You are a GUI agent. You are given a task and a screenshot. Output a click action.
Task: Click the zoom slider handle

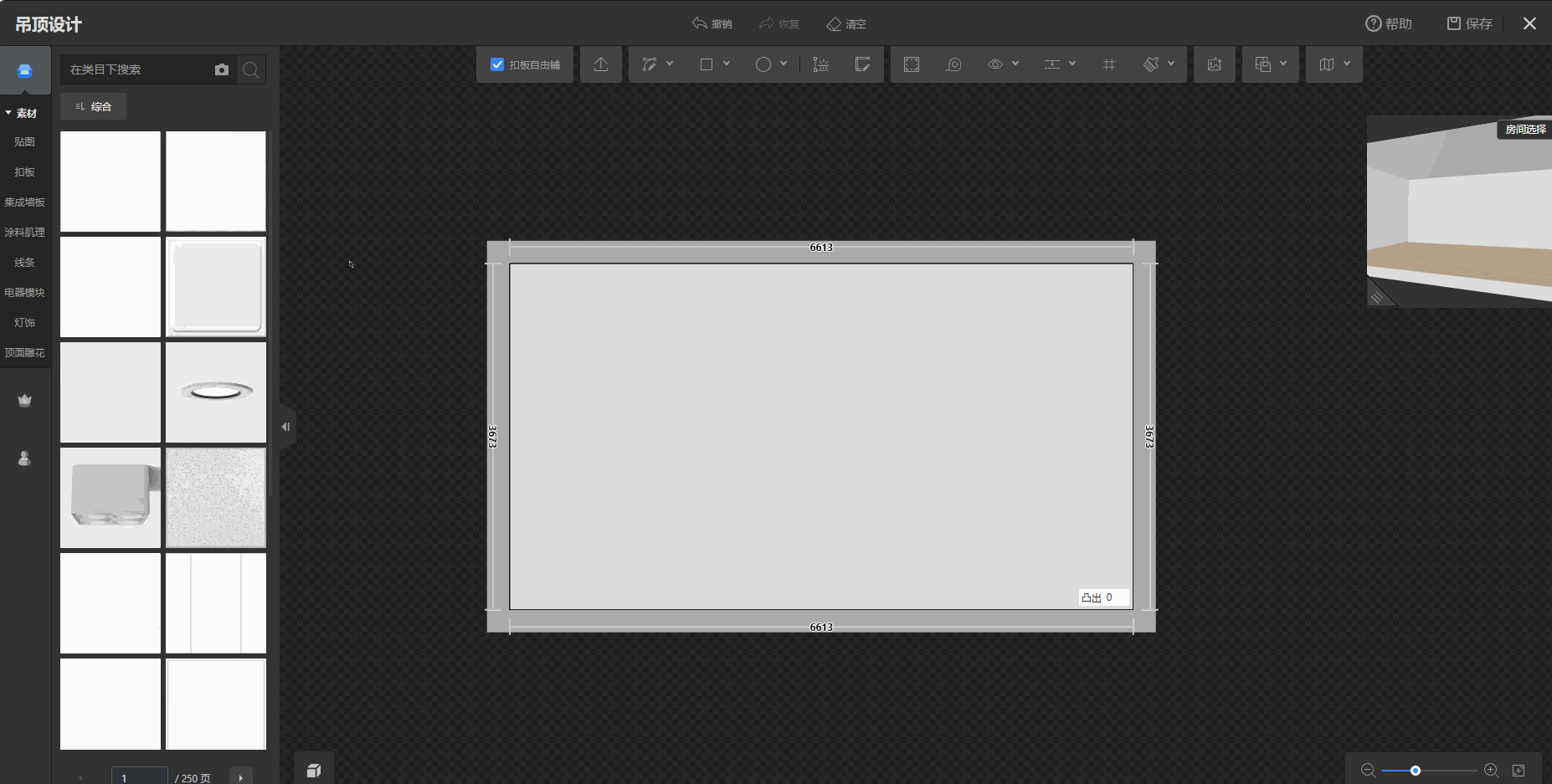pos(1416,771)
